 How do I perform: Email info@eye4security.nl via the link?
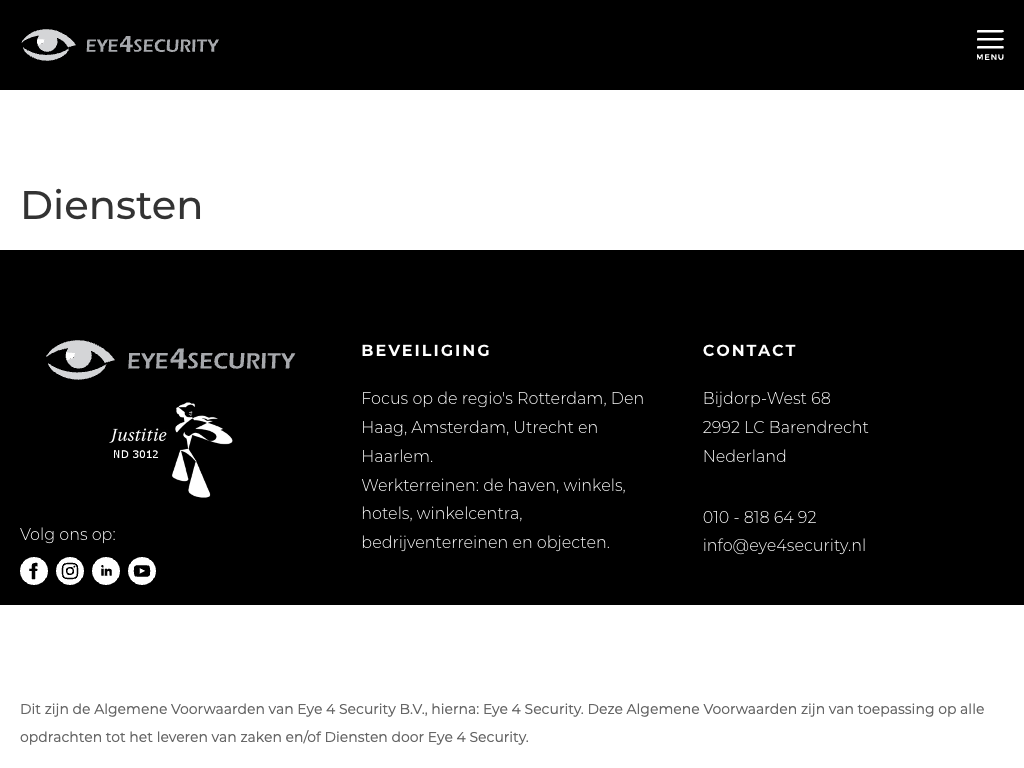(x=784, y=546)
